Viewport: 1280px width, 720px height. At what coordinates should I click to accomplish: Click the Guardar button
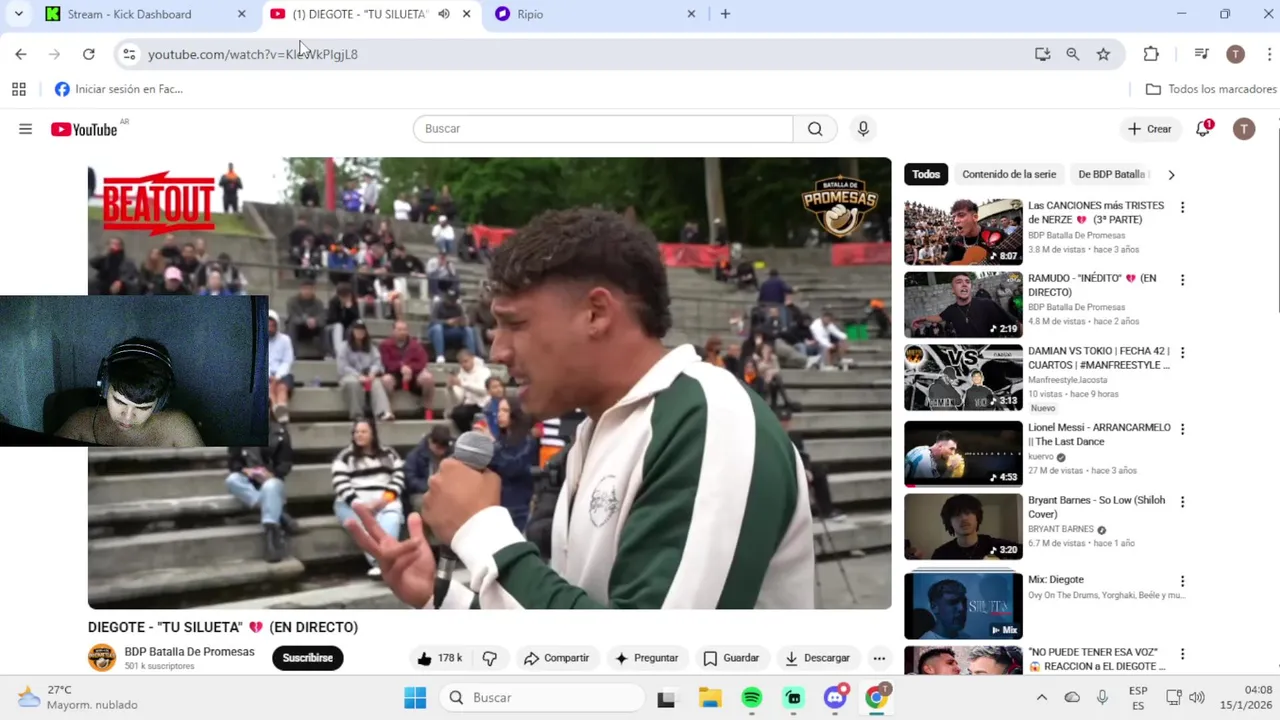click(731, 658)
